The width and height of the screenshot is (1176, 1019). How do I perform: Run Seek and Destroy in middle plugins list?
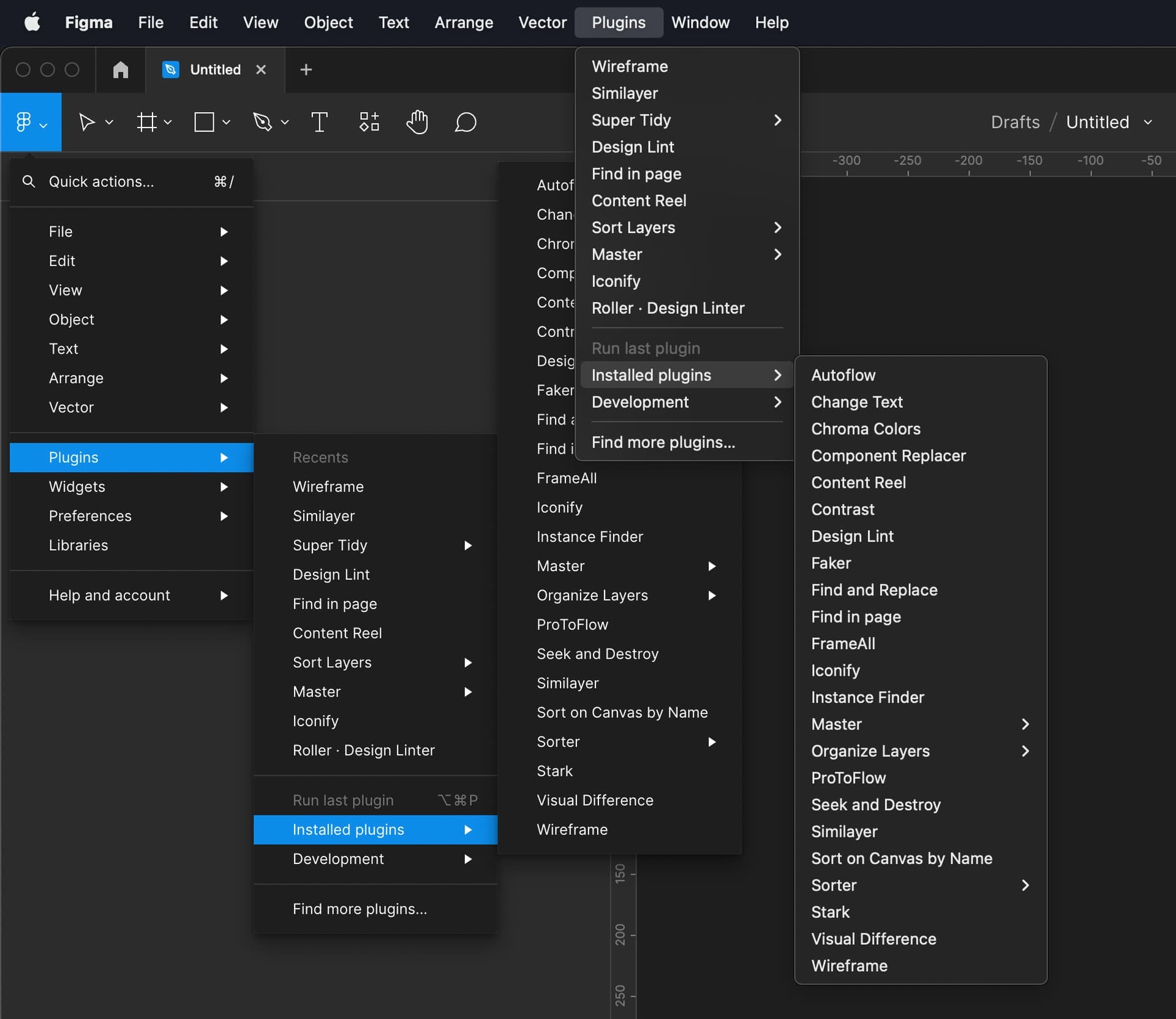[620, 654]
